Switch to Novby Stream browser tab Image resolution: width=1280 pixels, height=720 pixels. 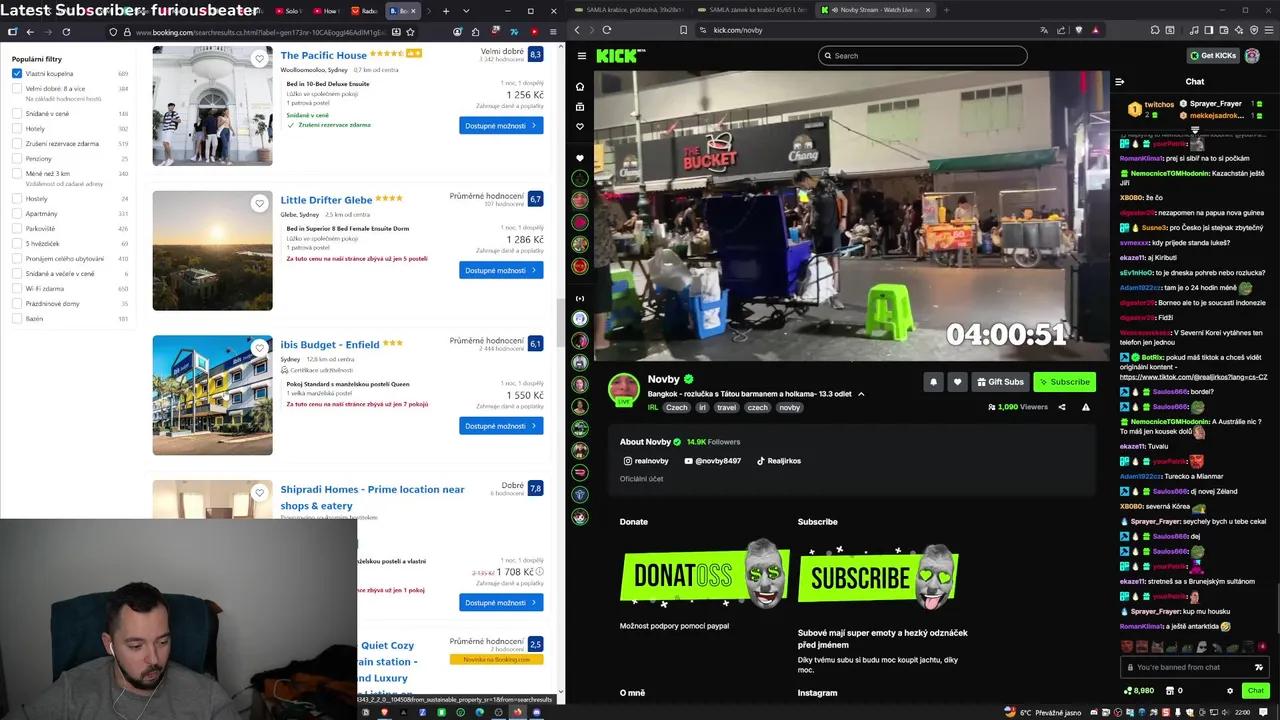874,10
